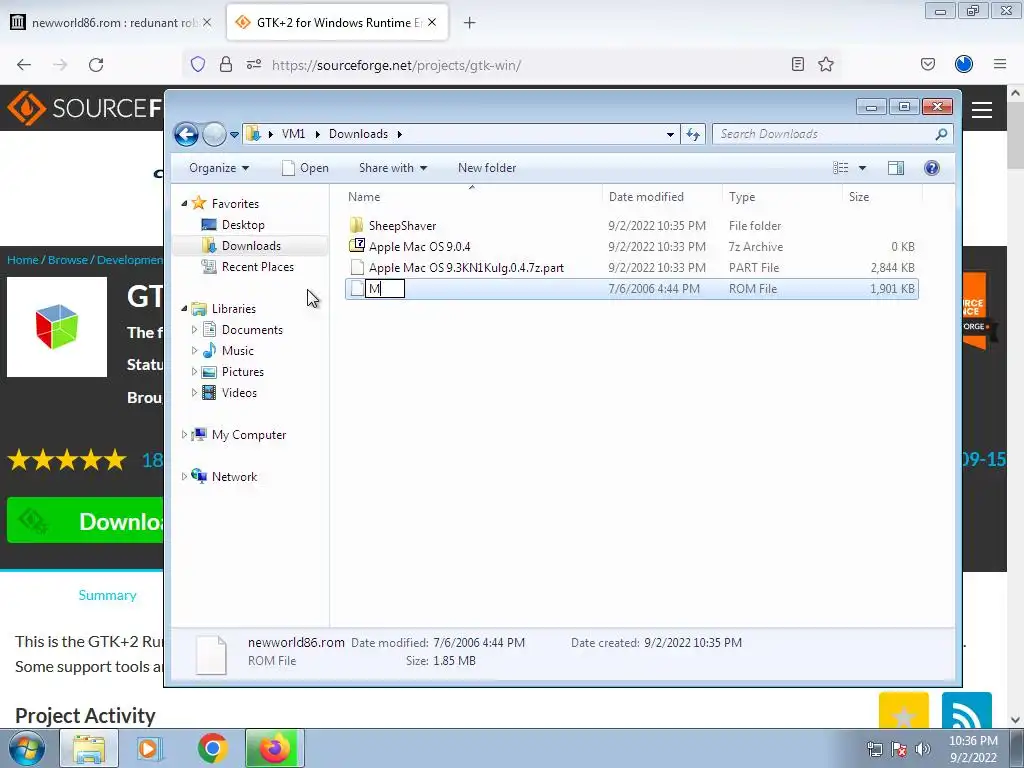Expand the Music library

coord(194,351)
